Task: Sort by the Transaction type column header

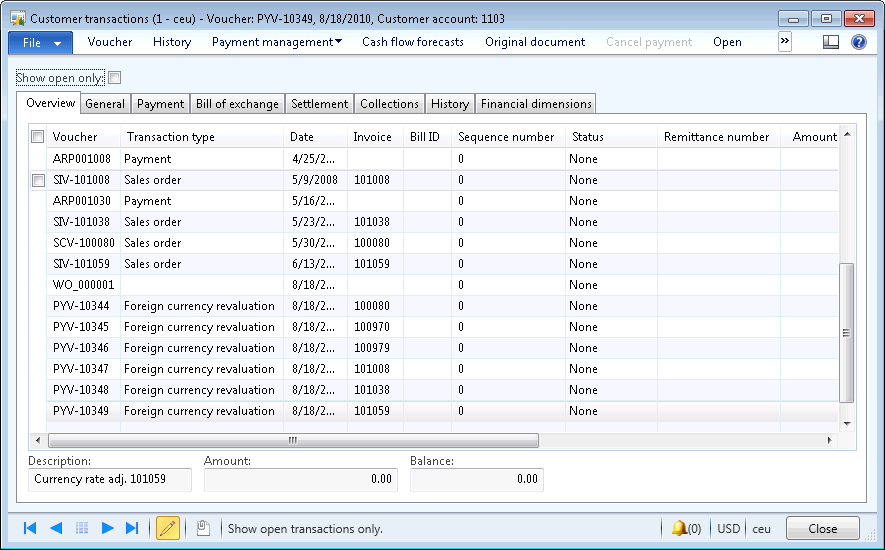Action: [202, 137]
